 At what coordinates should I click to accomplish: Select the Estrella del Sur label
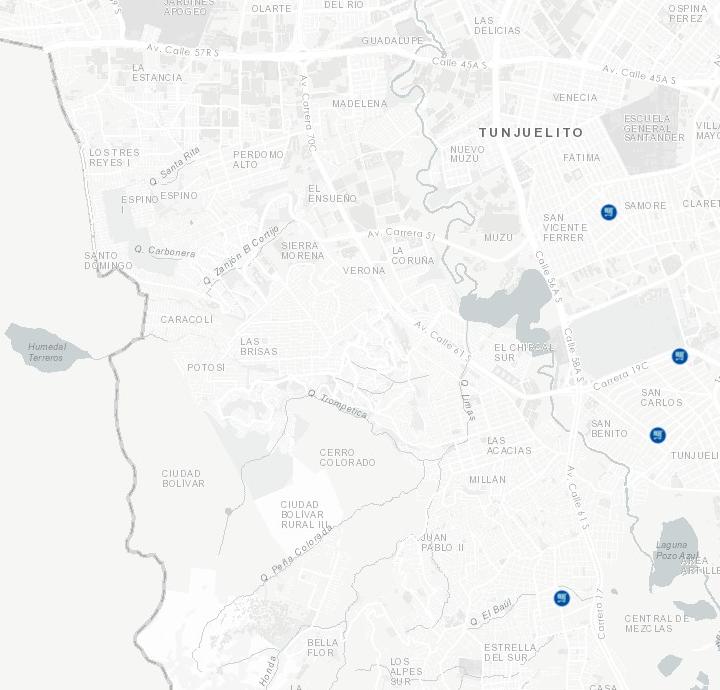(510, 652)
